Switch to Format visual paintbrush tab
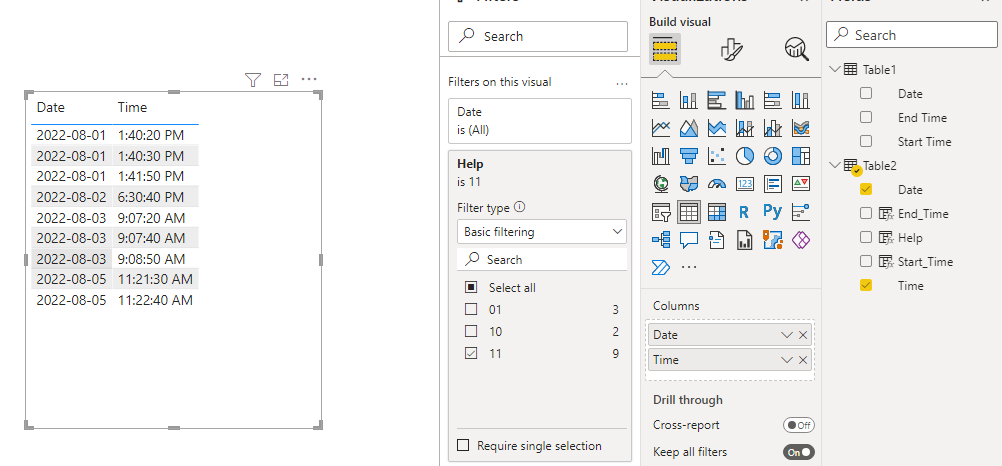This screenshot has height=466, width=1002. (730, 49)
